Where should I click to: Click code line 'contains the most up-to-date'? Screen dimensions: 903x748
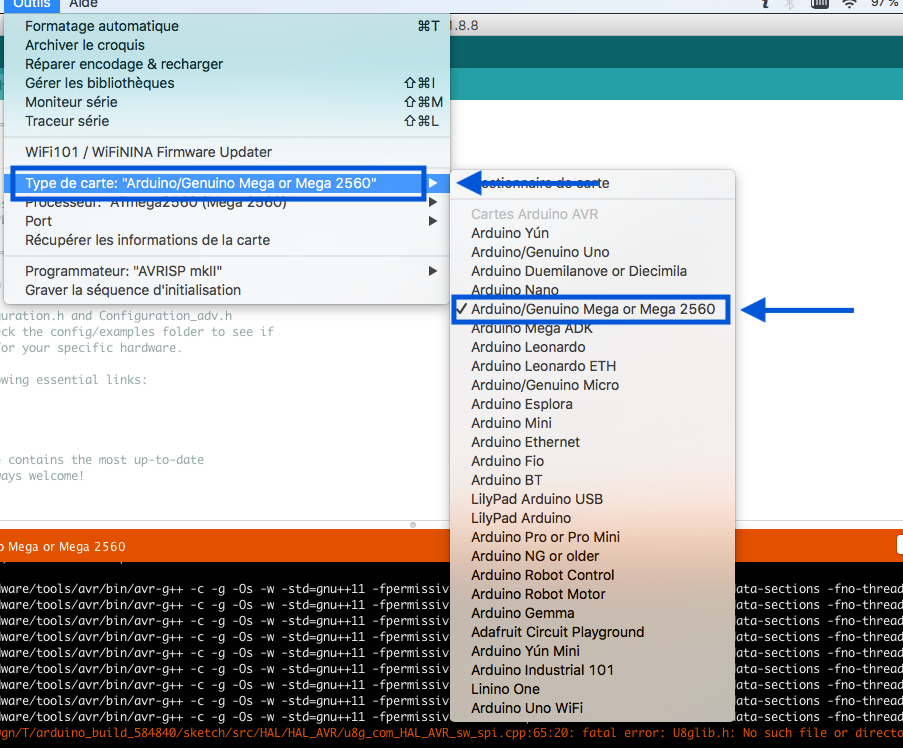point(106,460)
